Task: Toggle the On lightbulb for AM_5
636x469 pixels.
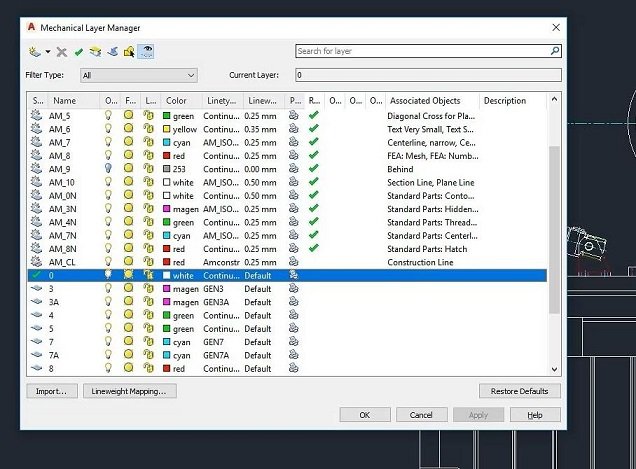Action: (x=108, y=115)
